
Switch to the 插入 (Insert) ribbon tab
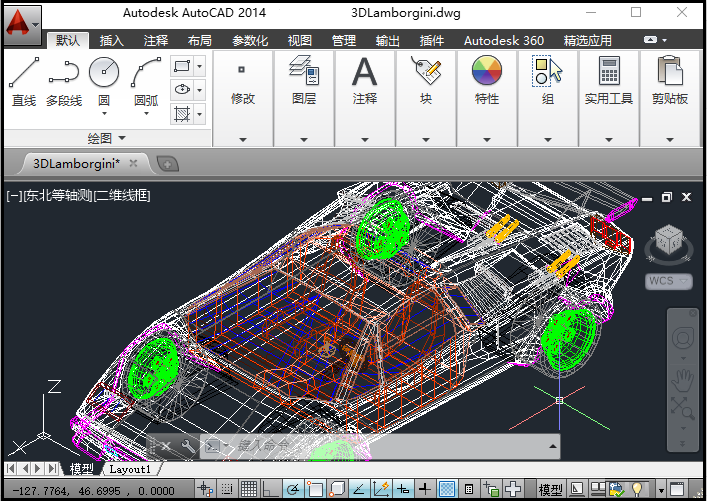(111, 41)
